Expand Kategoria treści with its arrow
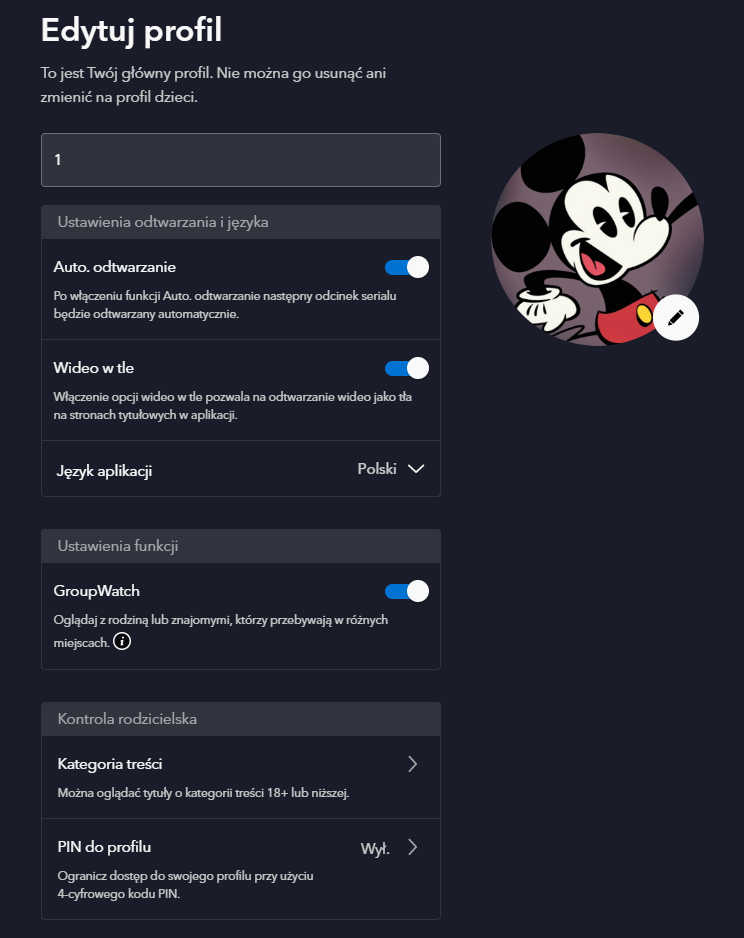This screenshot has height=938, width=744. pos(413,764)
